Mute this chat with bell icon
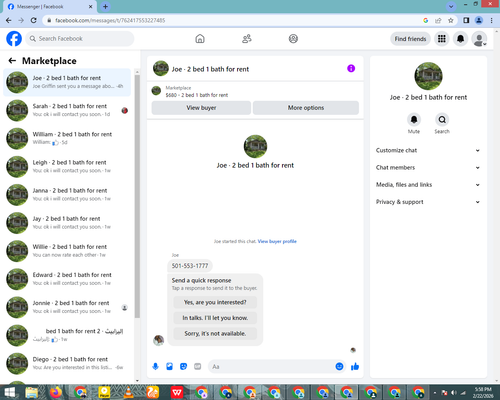Screen dimensions: 500x400 (414, 119)
